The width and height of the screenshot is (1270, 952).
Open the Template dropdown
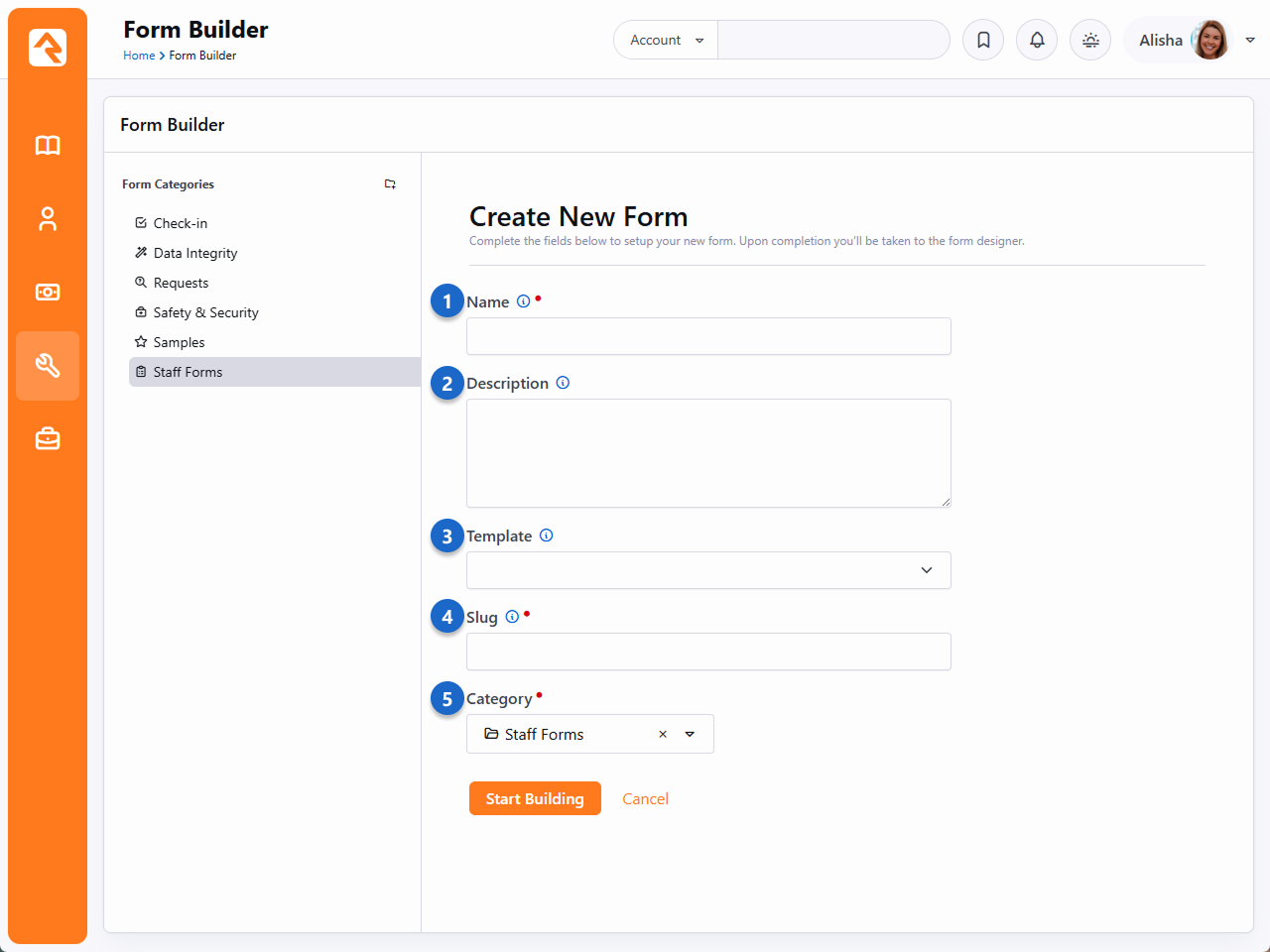pos(708,570)
